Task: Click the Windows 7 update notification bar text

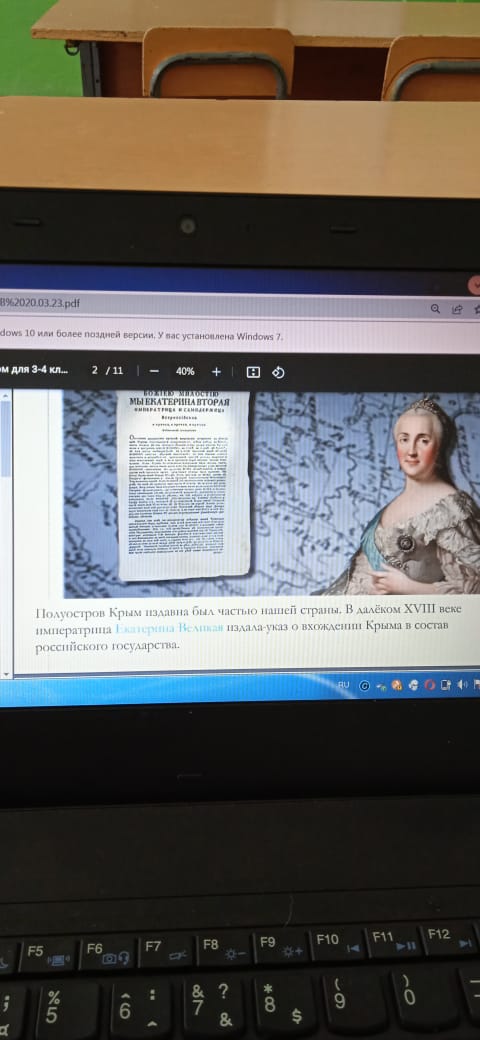Action: tap(141, 336)
